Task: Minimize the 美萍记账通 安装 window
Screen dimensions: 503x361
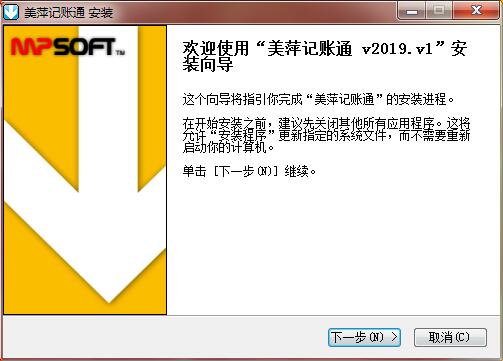Action: coord(412,11)
